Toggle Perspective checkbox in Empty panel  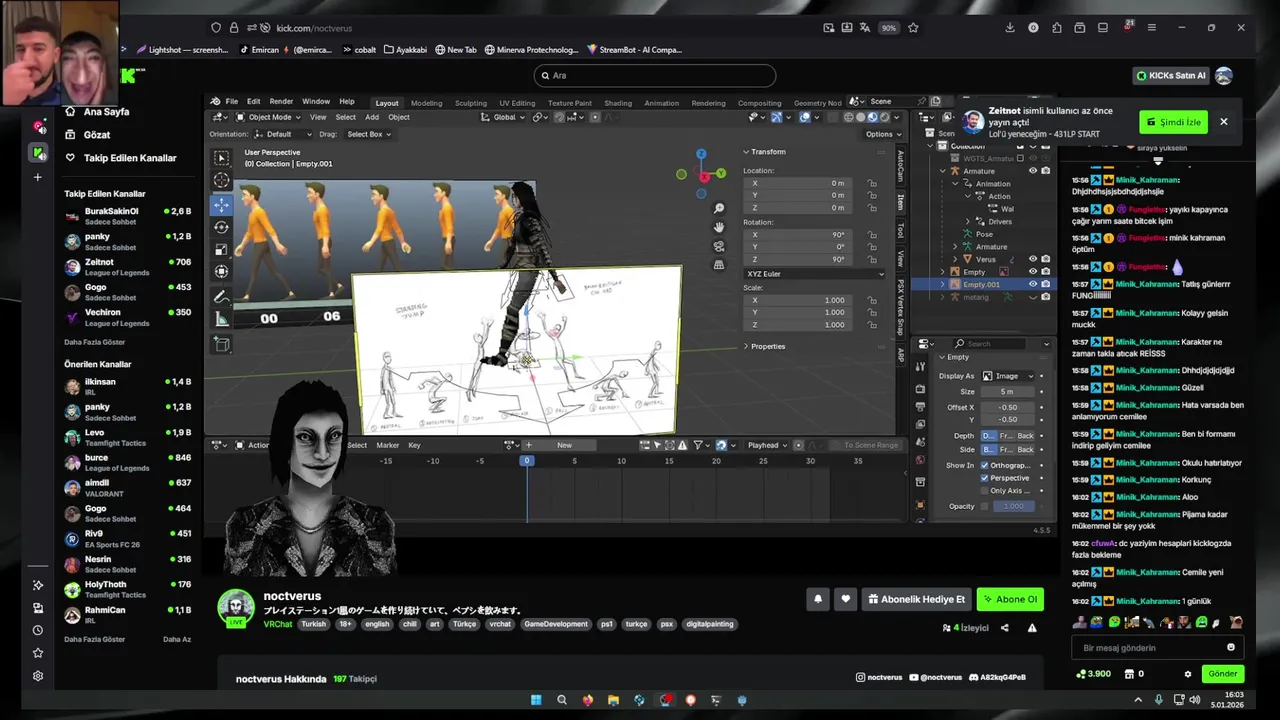point(985,478)
